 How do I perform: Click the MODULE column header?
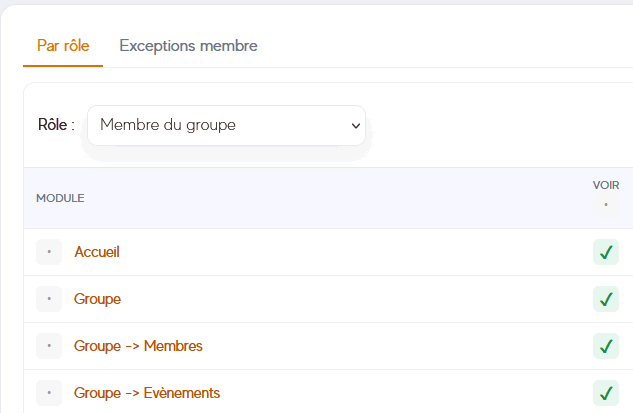click(60, 198)
